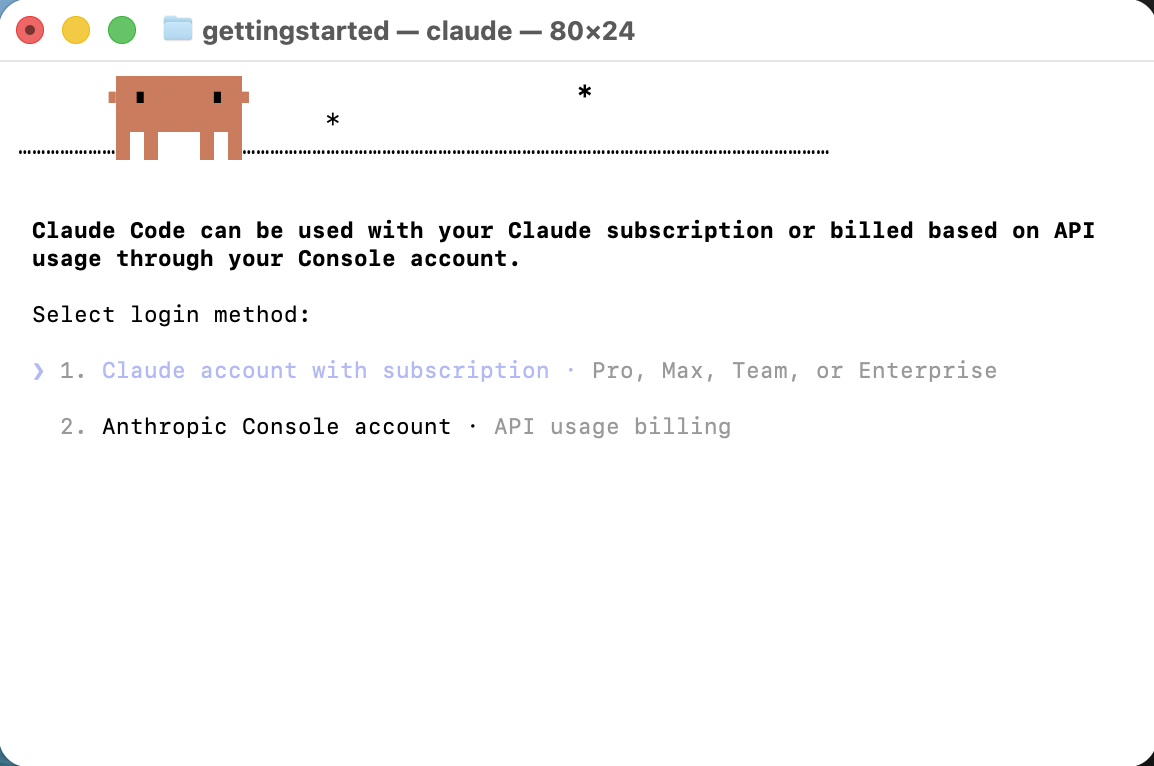Select Anthropic Console account
Viewport: 1154px width, 766px height.
coord(276,426)
